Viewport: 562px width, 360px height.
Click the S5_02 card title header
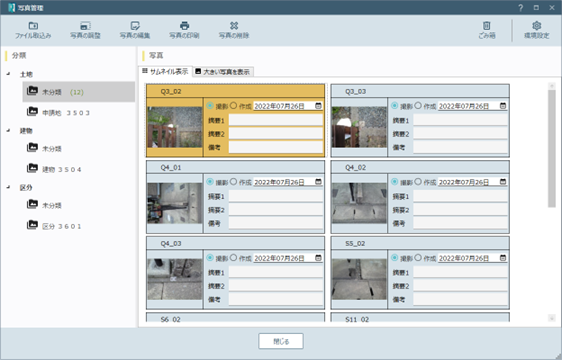pyautogui.click(x=420, y=243)
